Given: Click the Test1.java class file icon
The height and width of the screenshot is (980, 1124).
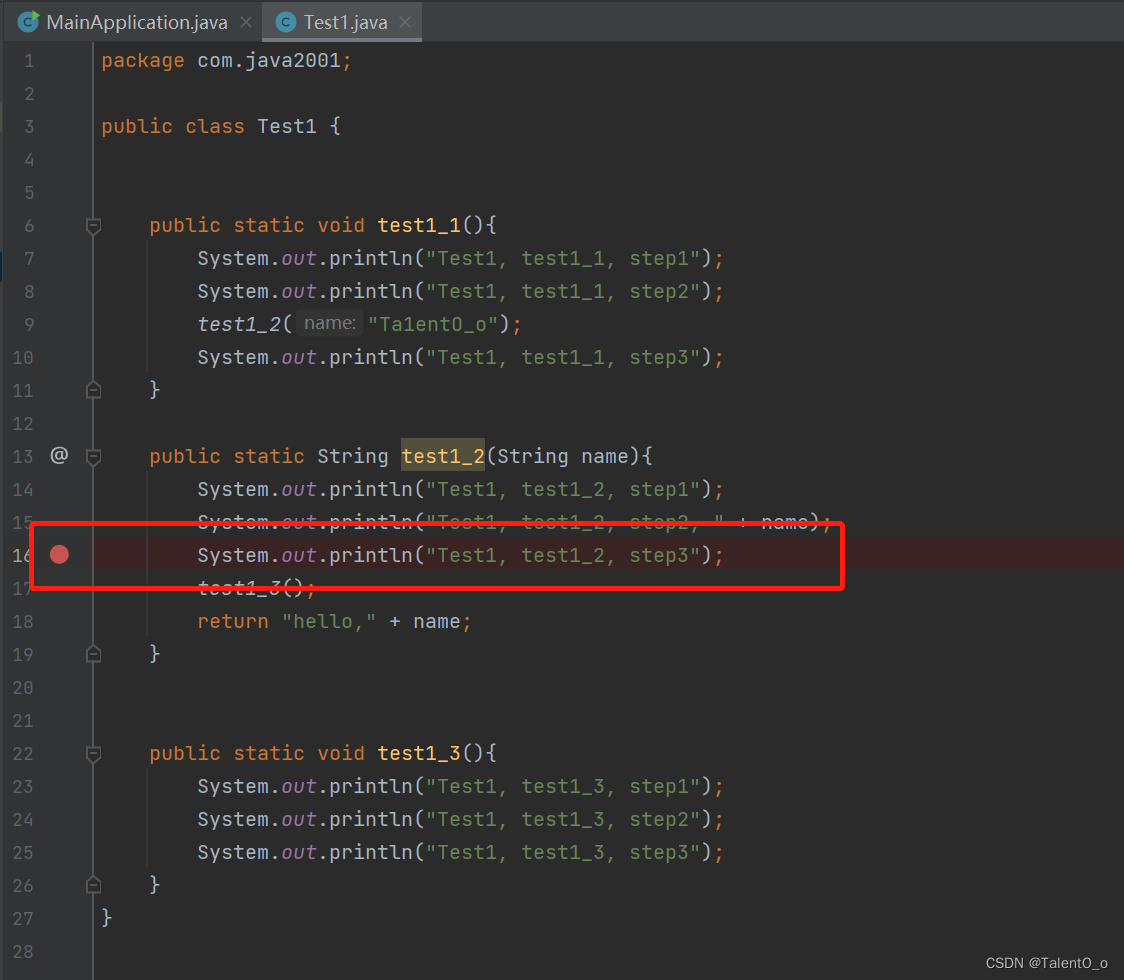Looking at the screenshot, I should point(285,22).
